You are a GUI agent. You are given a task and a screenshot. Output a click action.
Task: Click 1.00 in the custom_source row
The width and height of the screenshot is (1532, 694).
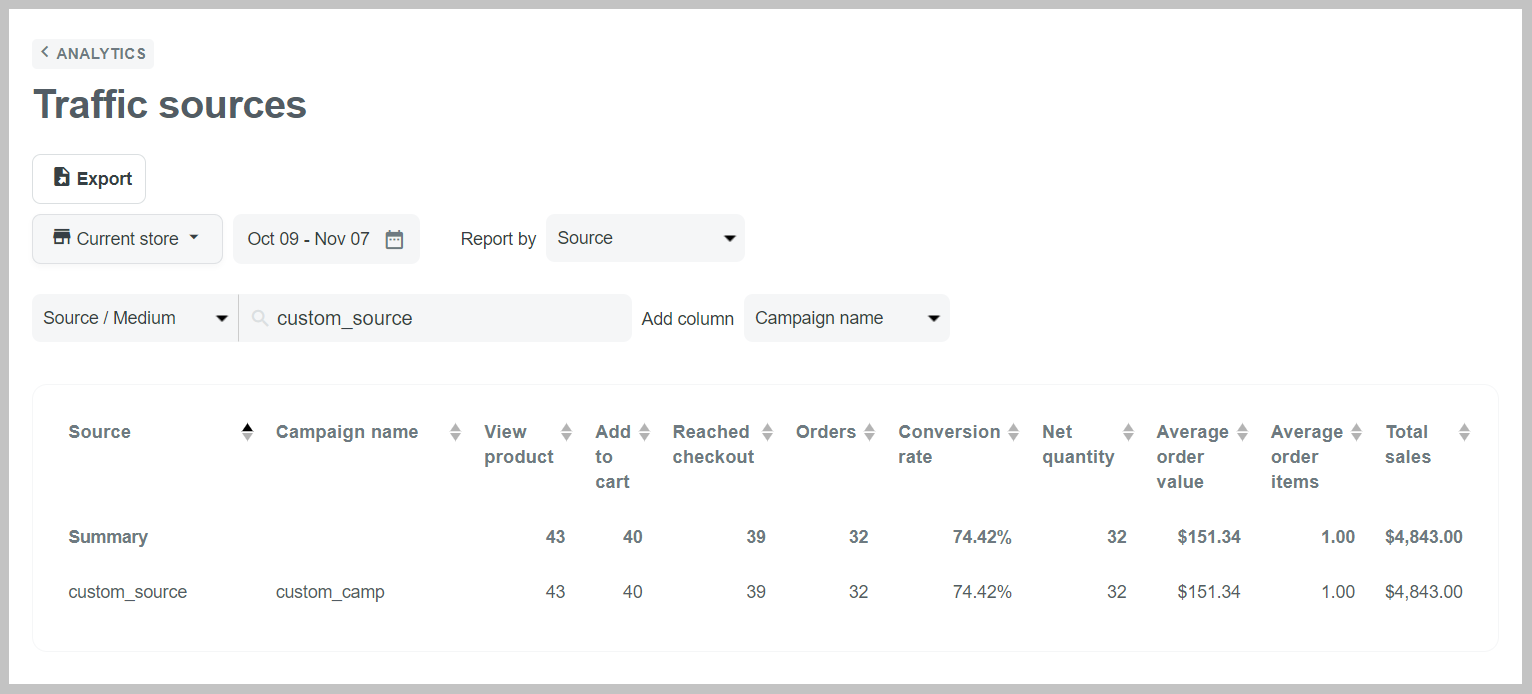pos(1338,592)
